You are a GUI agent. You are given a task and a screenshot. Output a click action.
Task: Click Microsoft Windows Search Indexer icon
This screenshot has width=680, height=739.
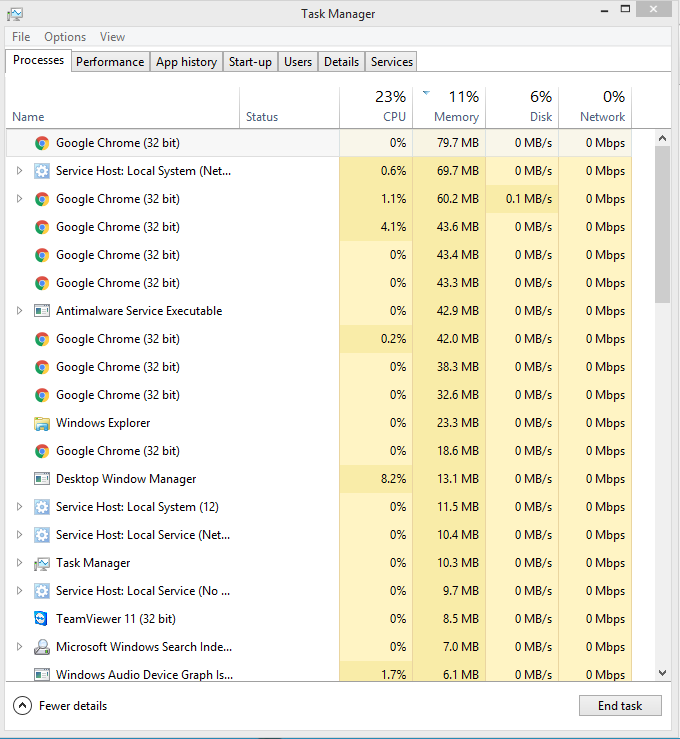pos(42,647)
